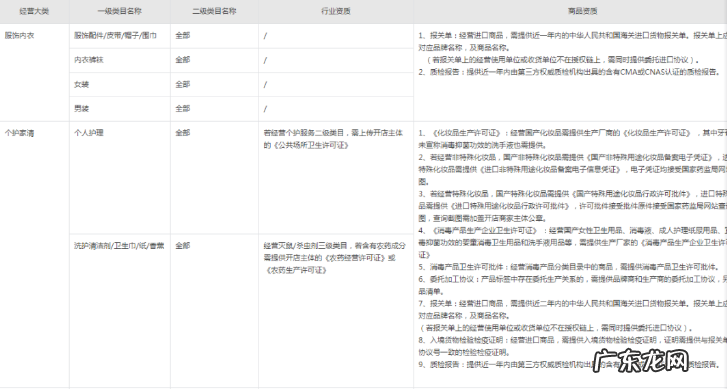Click item 1 《化妆品生产许可证》 line
Screen dimensions: 727x390
click(x=572, y=133)
